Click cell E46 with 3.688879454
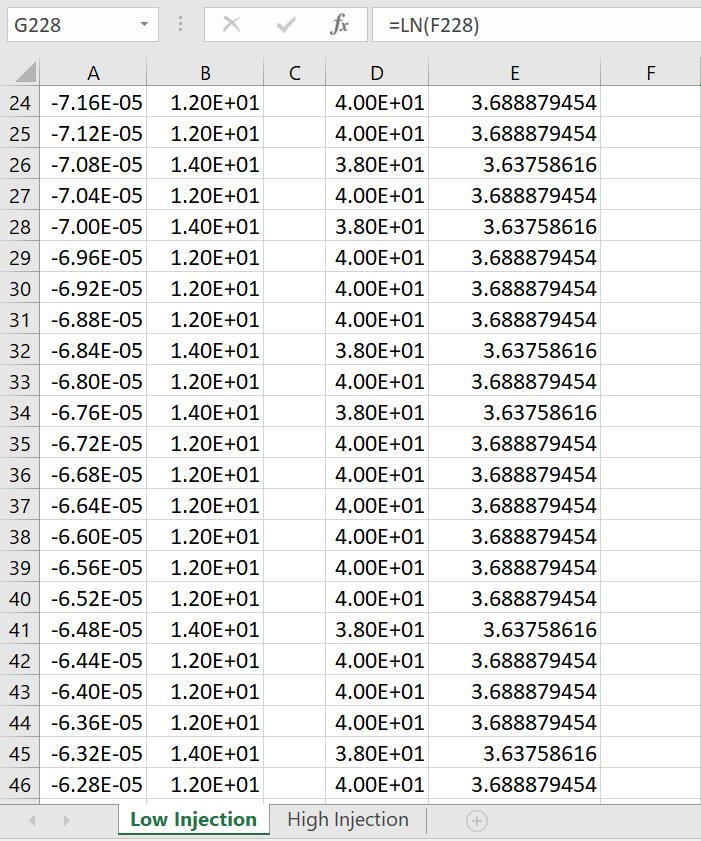The height and width of the screenshot is (841, 701). tap(514, 785)
